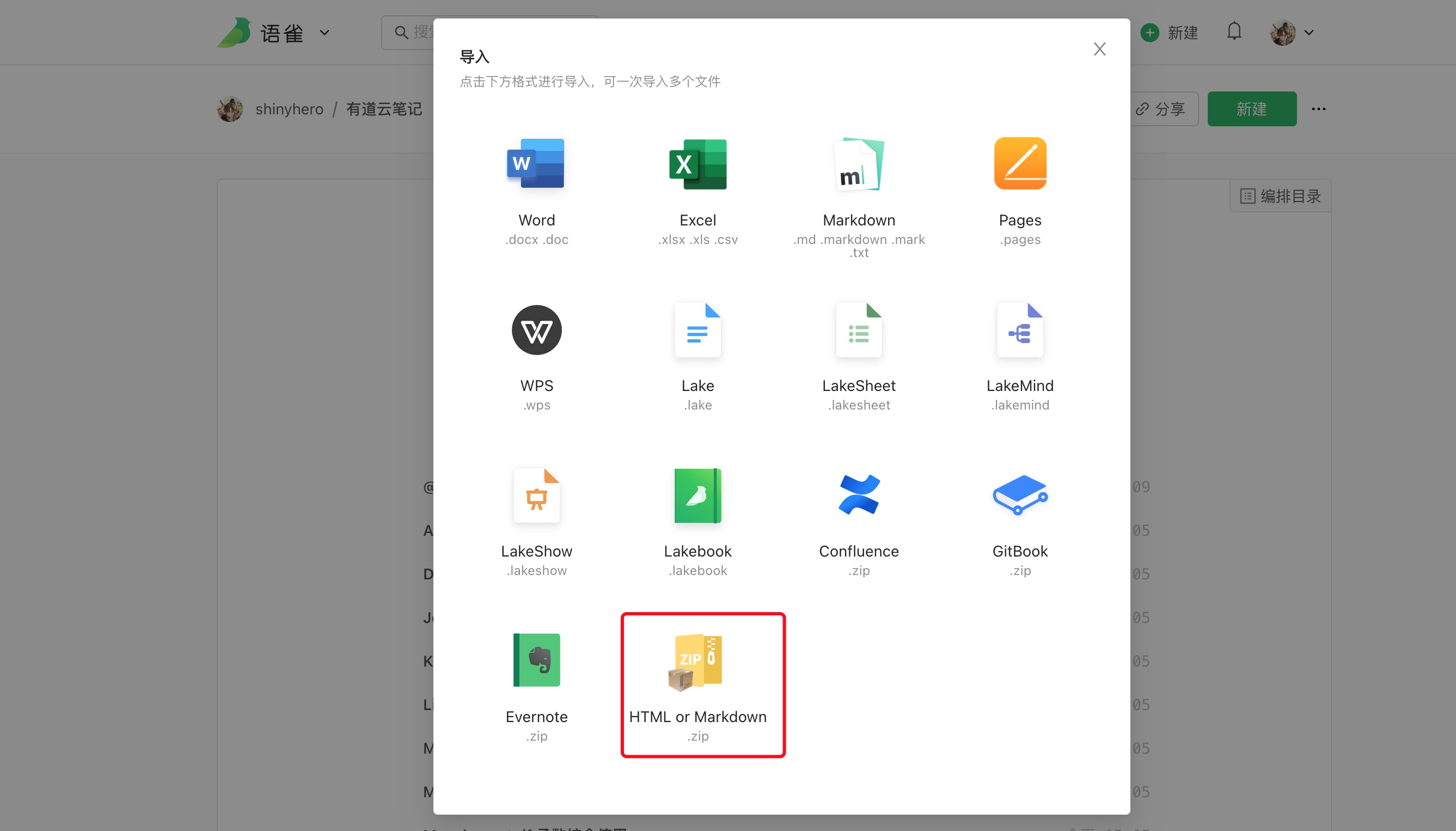The image size is (1456, 831).
Task: Choose LakeMind mind map import
Action: [1019, 330]
